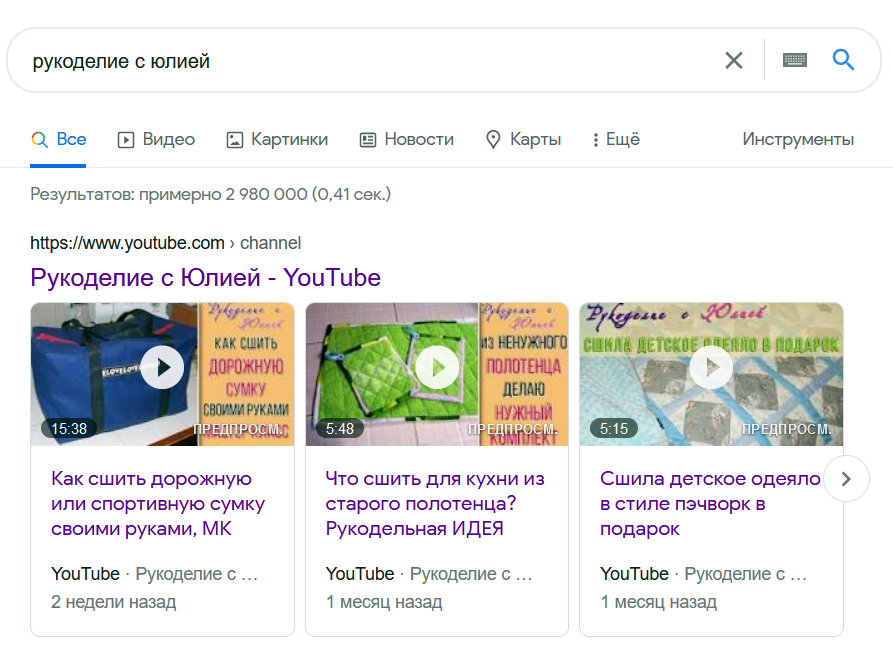Click the video play icon beside Видео
The width and height of the screenshot is (893, 670).
(126, 140)
